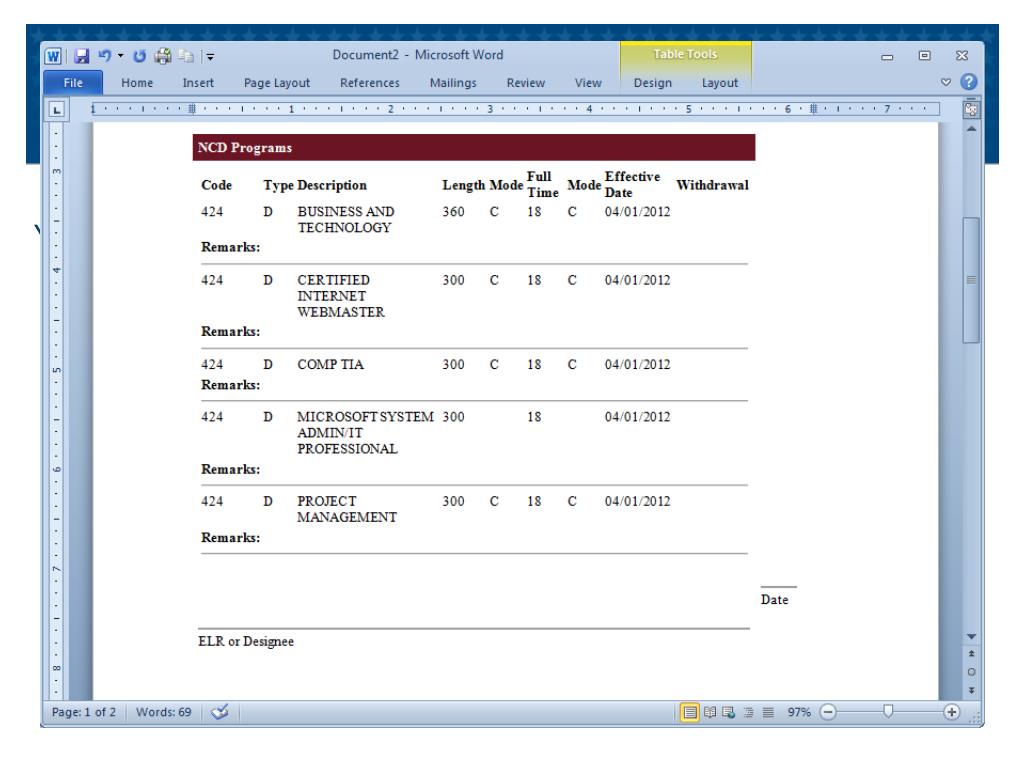This screenshot has height=768, width=1024.
Task: Click the Date label under signature line
Action: [x=775, y=600]
